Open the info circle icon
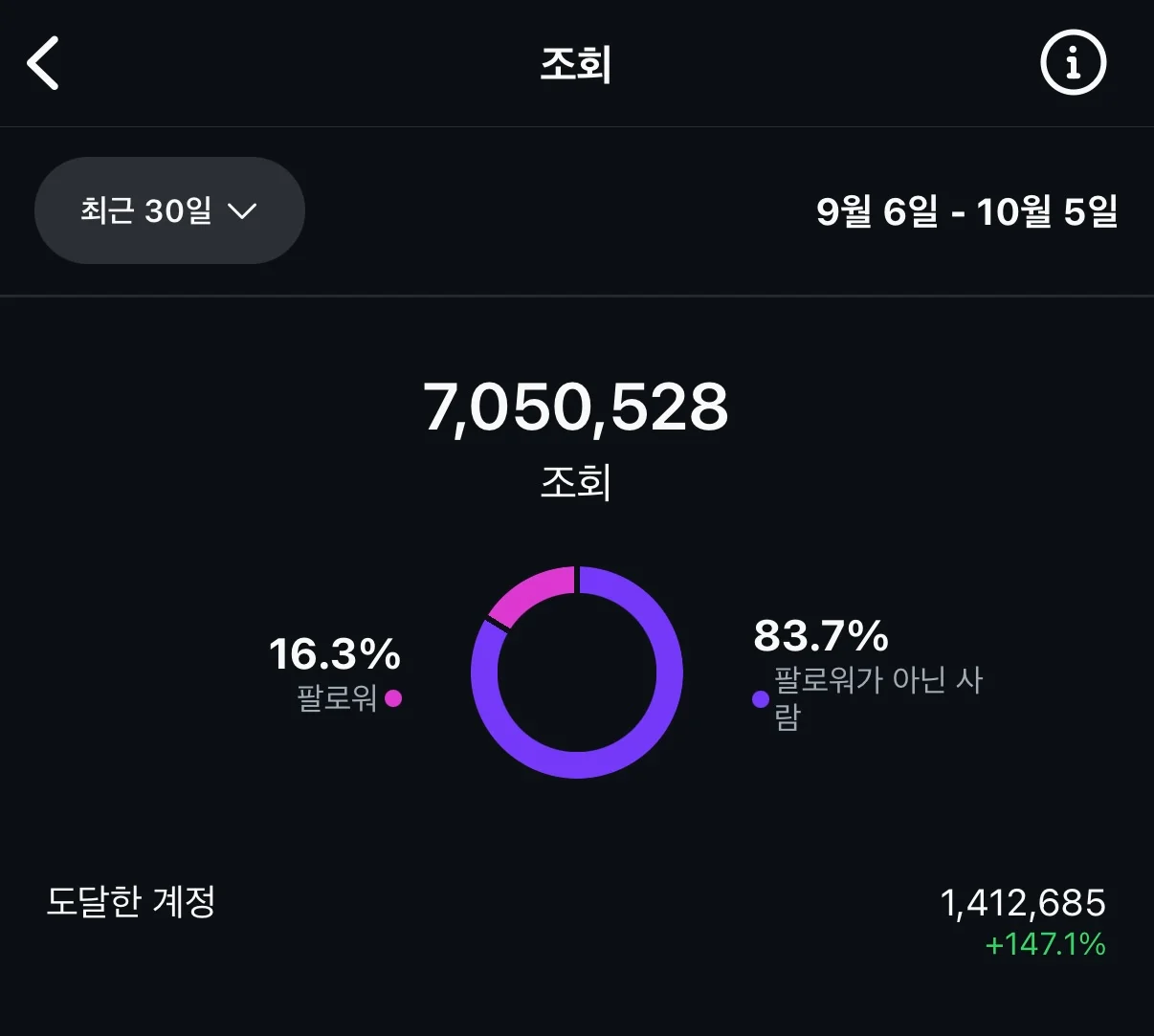 [1073, 63]
